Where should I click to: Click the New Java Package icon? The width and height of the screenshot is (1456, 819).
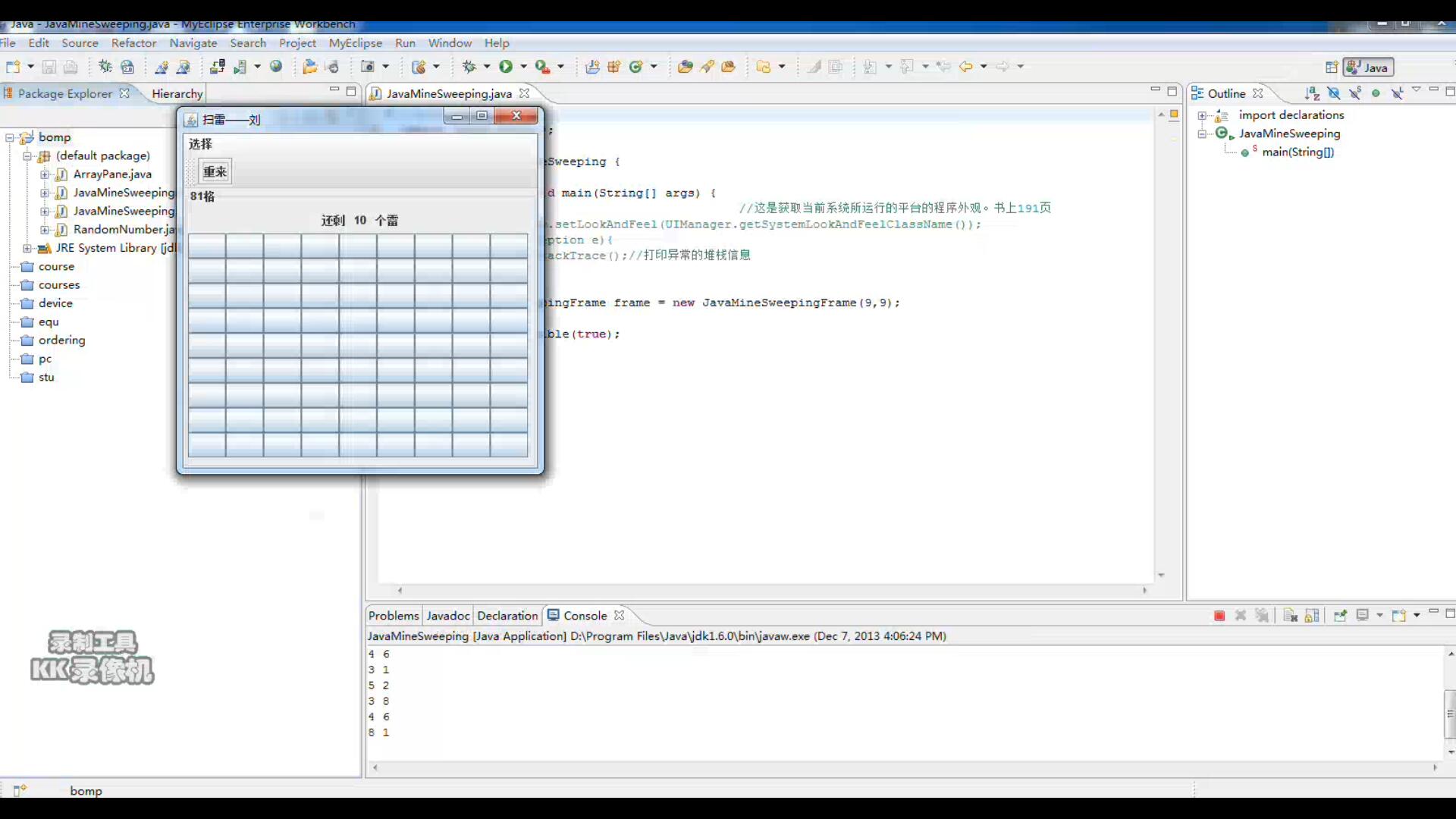(614, 67)
